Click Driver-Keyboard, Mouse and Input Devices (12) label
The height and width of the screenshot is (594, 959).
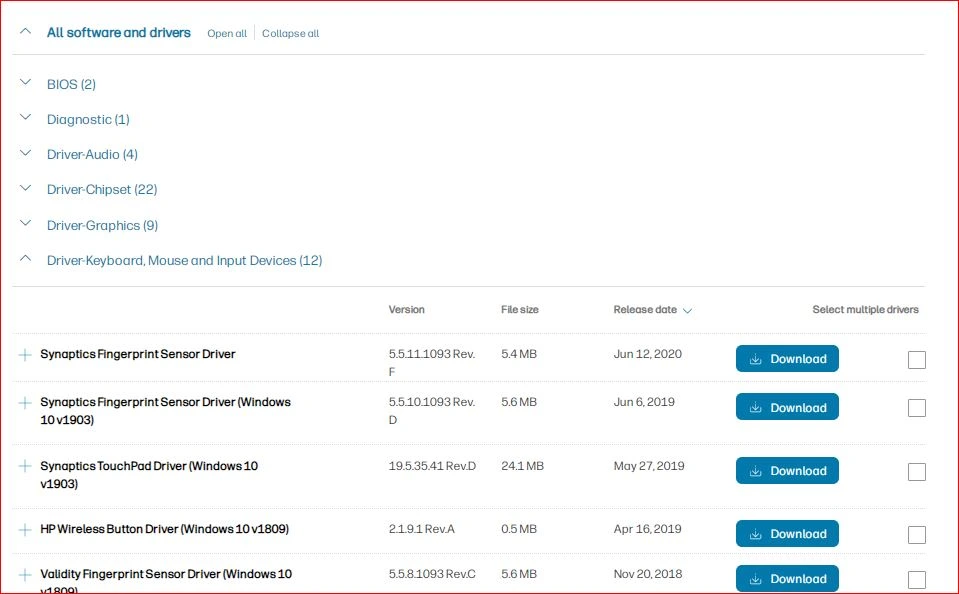(185, 261)
